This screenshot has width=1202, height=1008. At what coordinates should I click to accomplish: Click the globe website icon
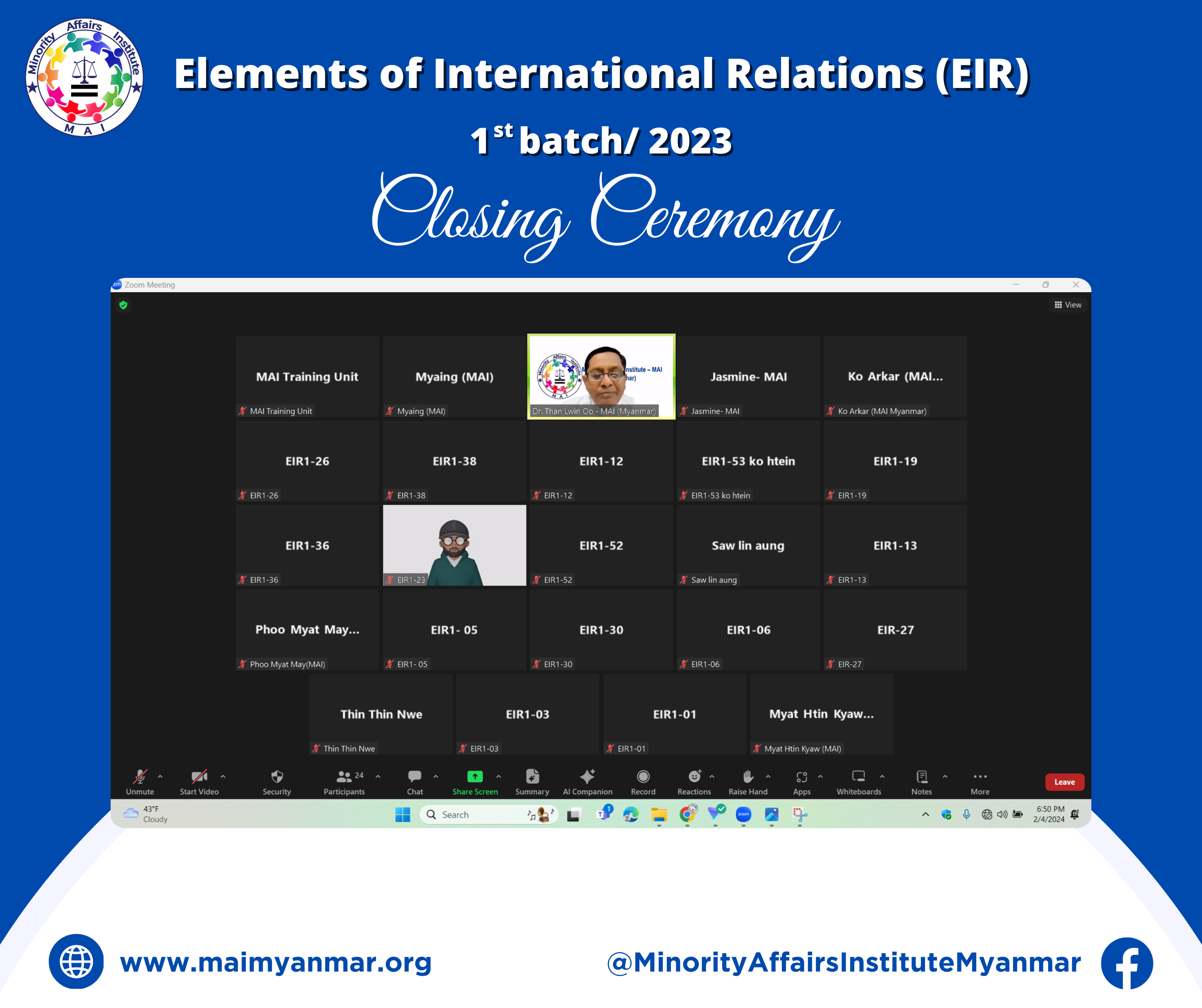point(76,961)
